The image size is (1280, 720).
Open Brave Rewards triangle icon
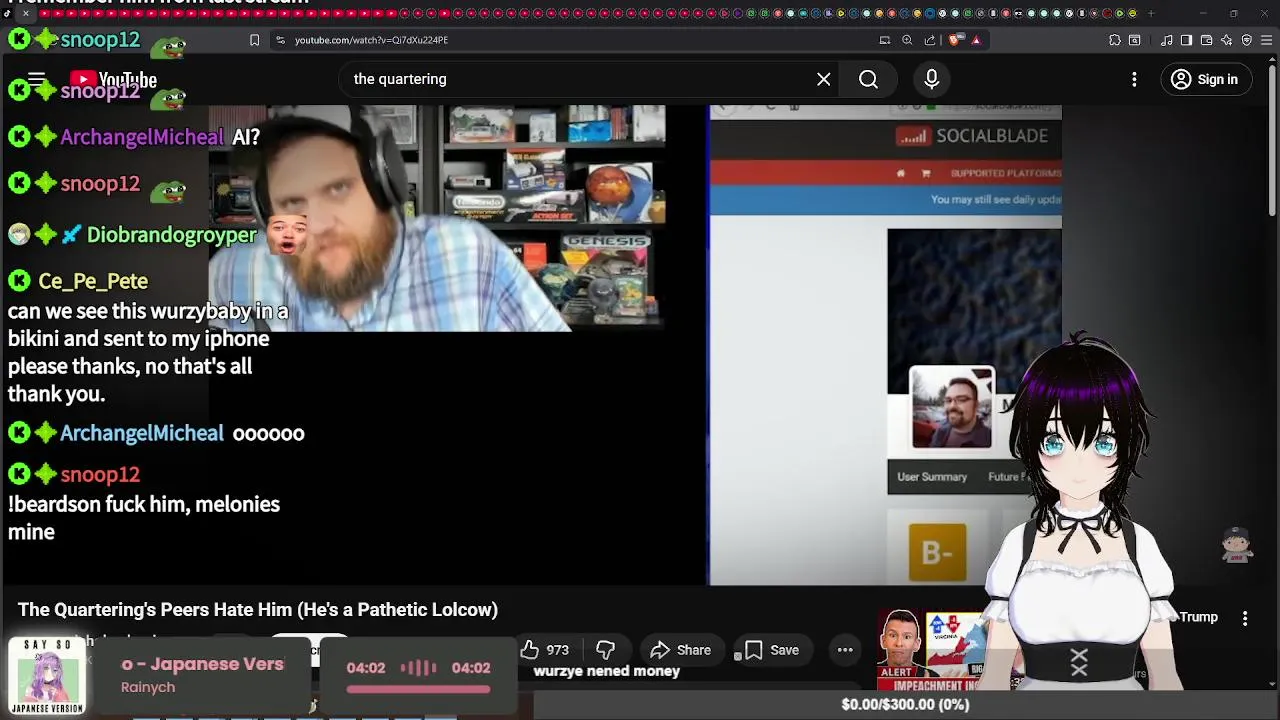point(976,40)
